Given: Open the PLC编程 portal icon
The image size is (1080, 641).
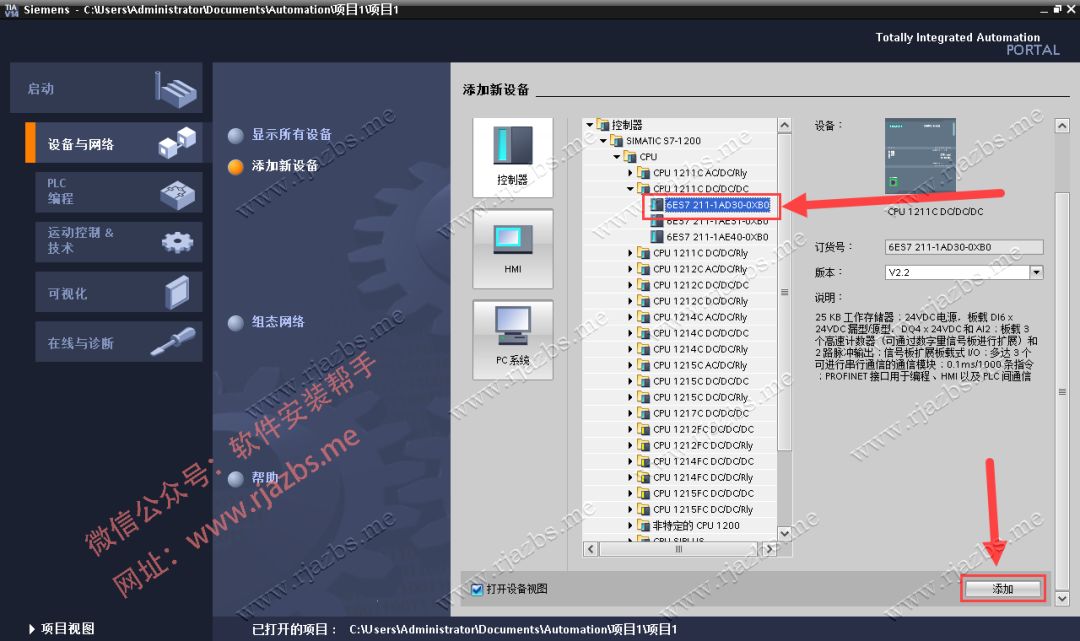Looking at the screenshot, I should [110, 192].
